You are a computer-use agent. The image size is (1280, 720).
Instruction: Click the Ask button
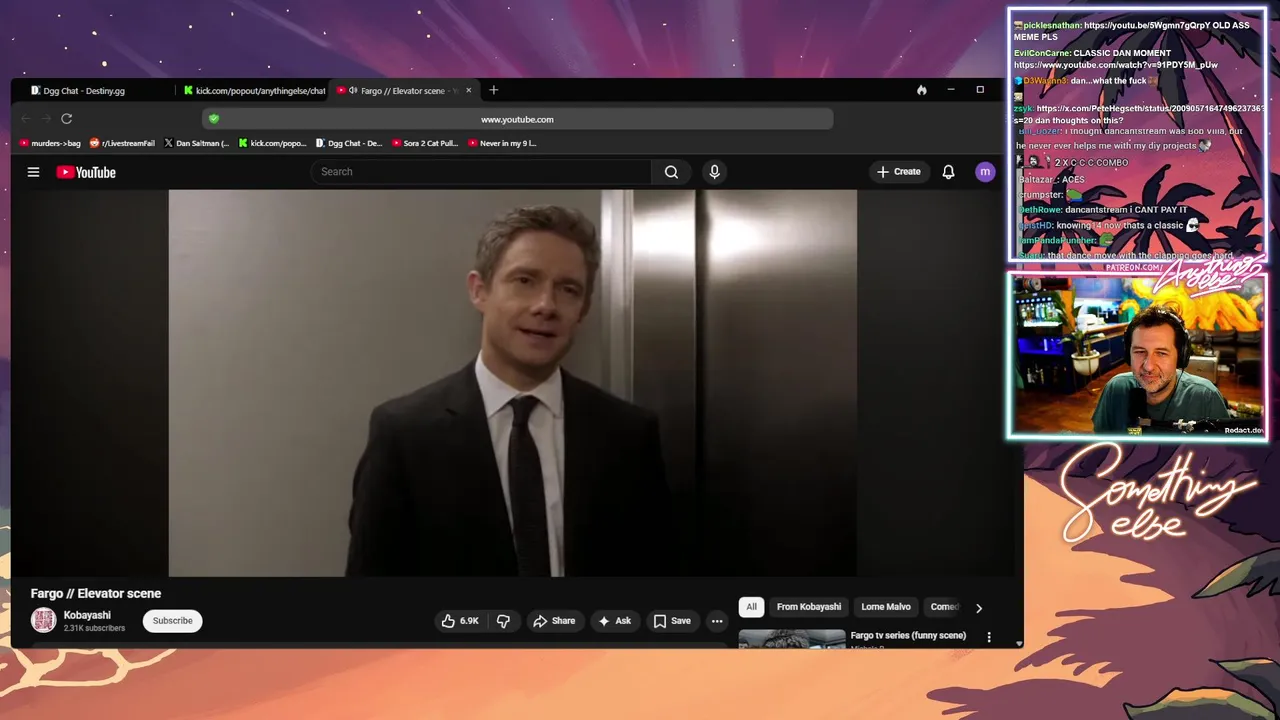(614, 621)
